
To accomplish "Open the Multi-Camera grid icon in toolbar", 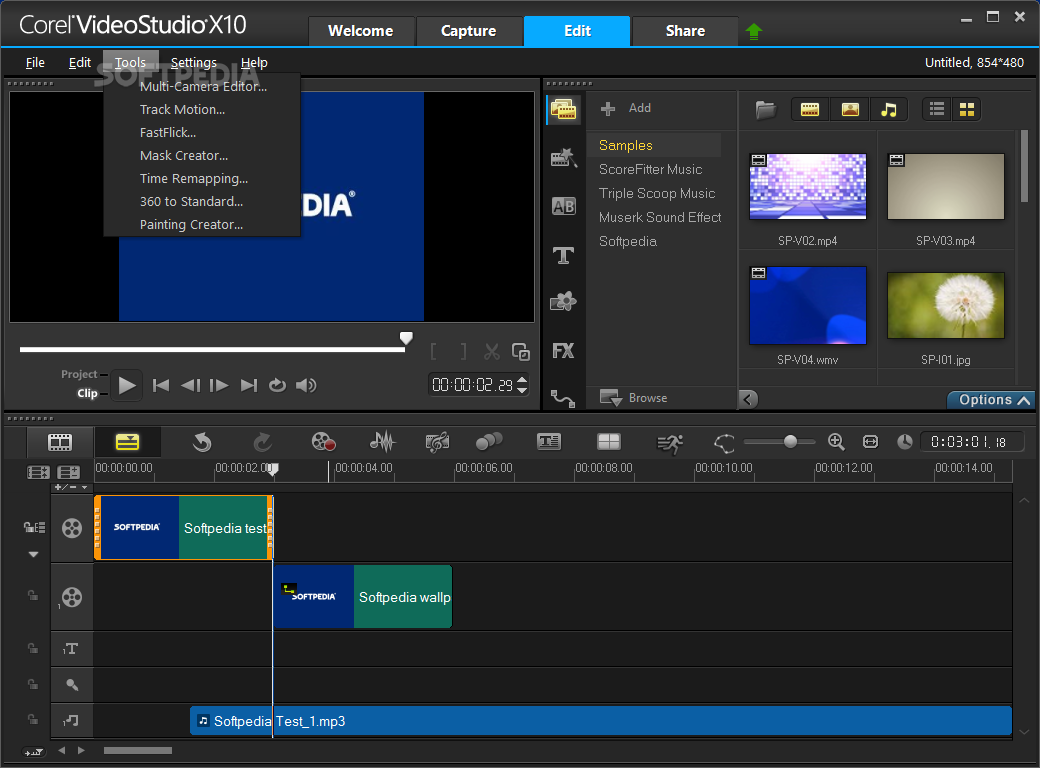I will (609, 442).
